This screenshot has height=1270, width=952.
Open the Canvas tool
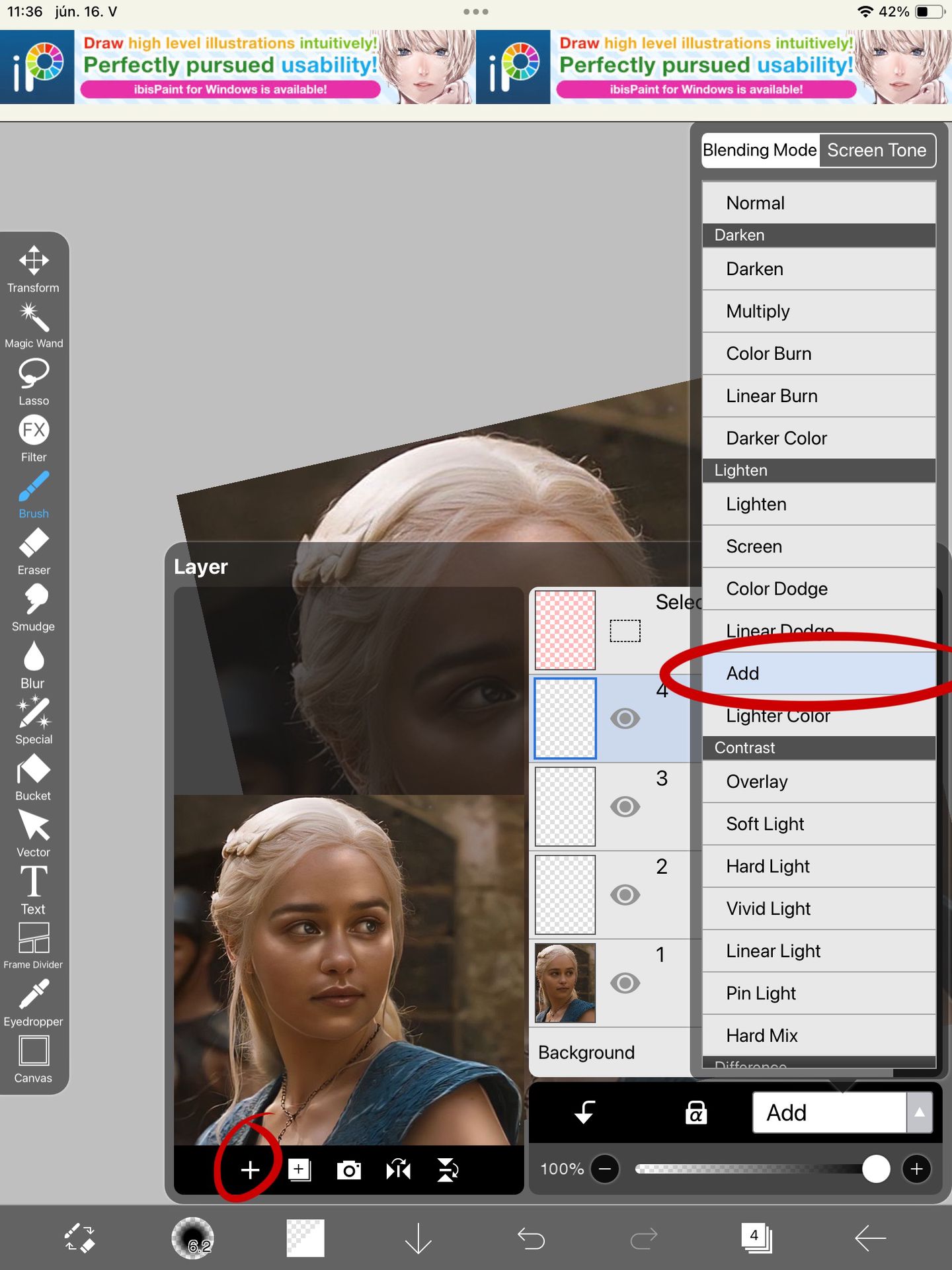point(34,1060)
